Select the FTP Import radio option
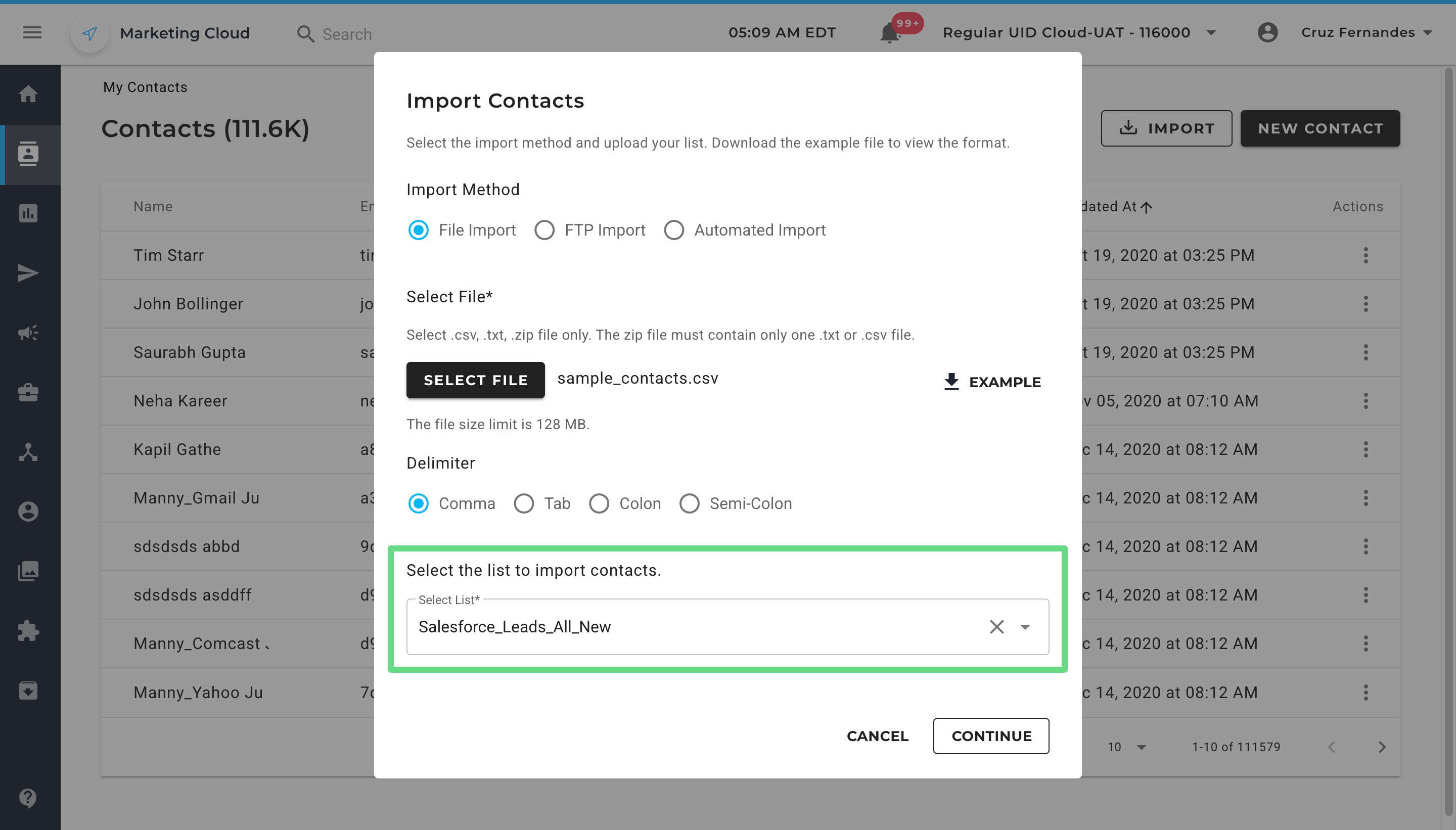Screen dimensions: 1456x830 [544, 230]
